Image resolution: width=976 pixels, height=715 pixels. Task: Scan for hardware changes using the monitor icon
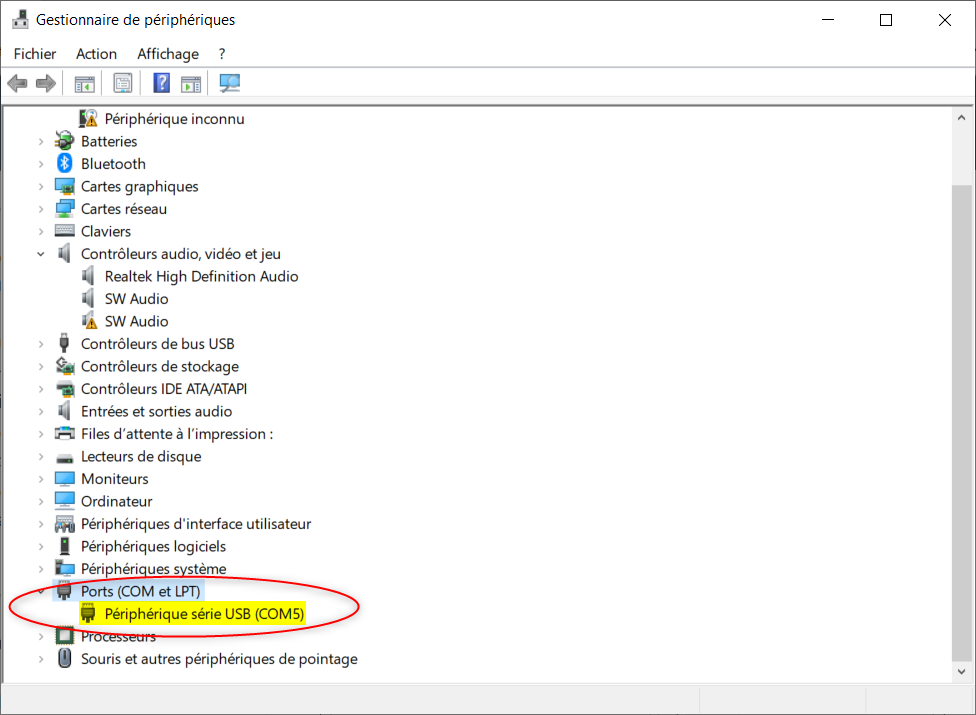click(230, 84)
